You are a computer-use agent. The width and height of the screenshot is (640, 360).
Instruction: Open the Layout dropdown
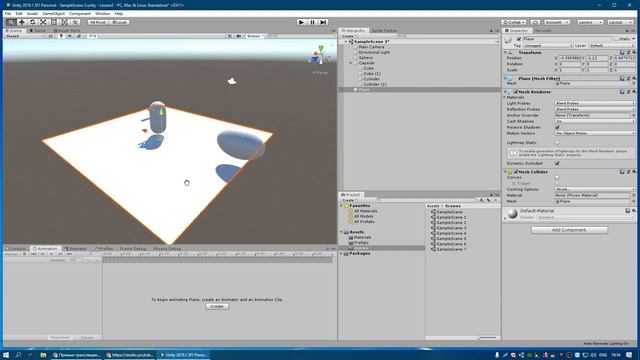click(619, 22)
